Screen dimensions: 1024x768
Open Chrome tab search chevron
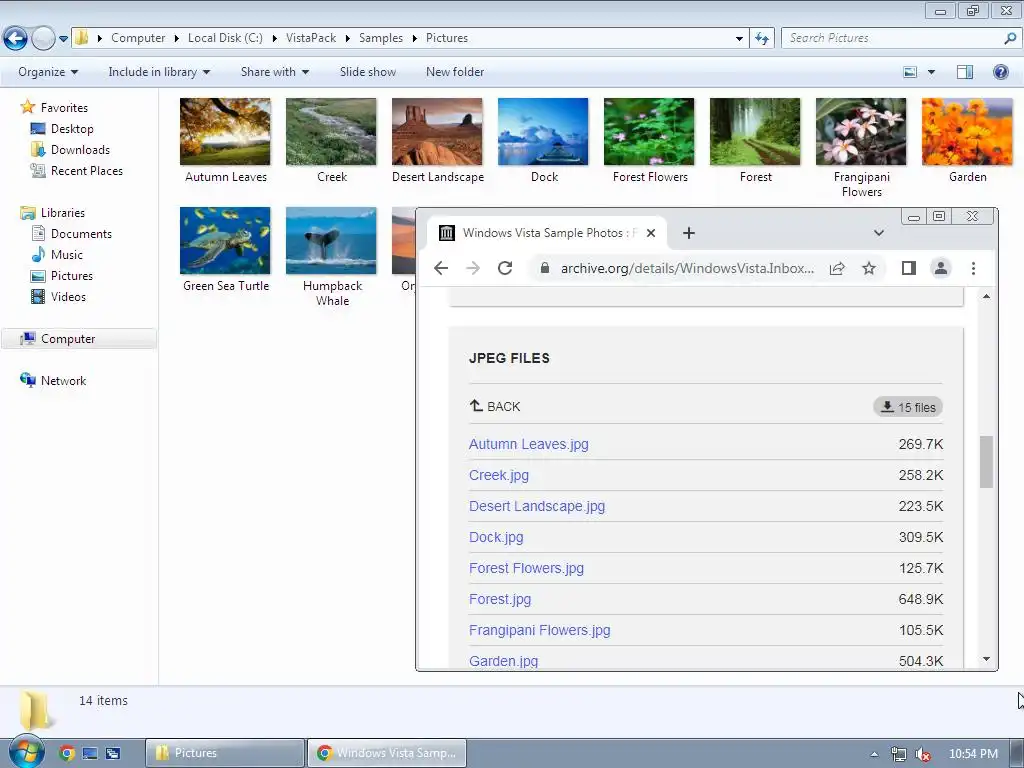[x=879, y=233]
